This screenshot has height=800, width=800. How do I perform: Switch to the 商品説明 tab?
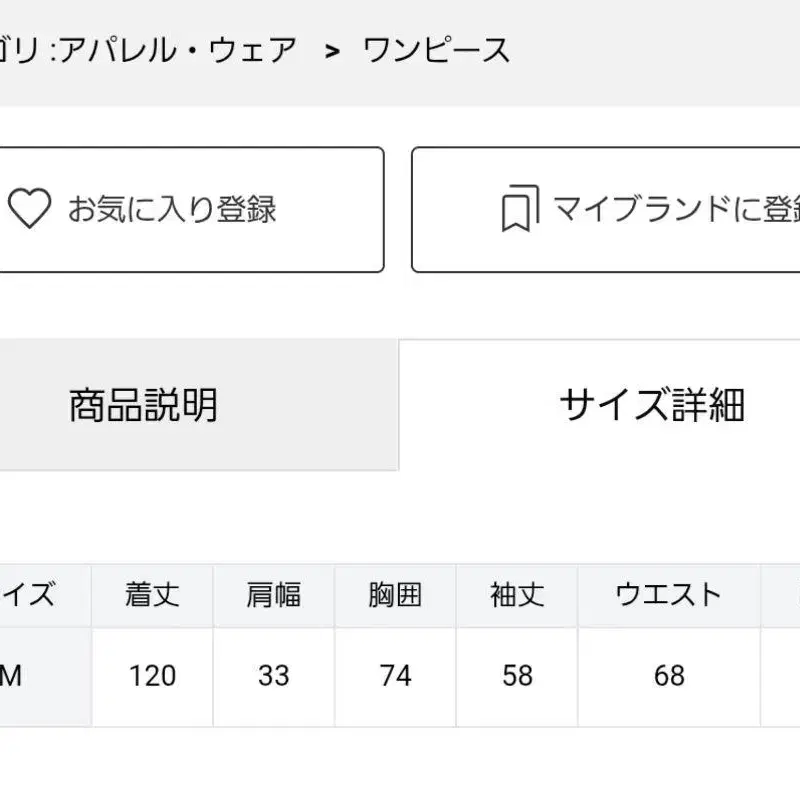tap(143, 405)
